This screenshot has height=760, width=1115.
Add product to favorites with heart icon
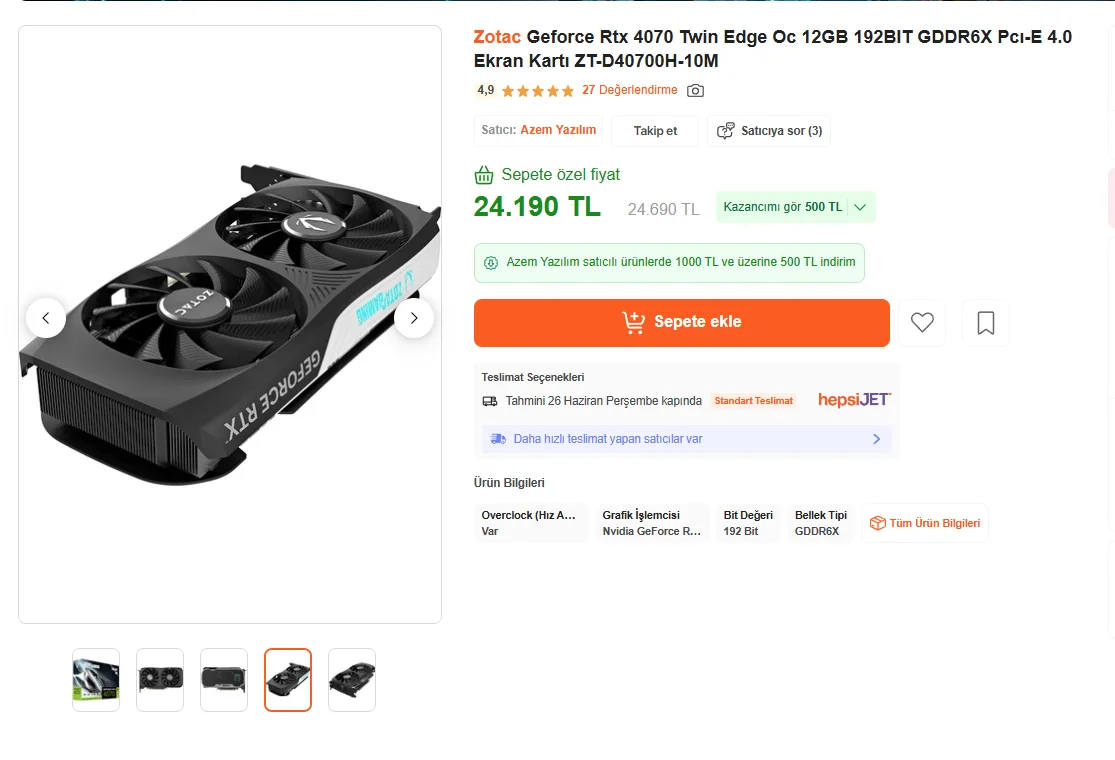click(x=922, y=323)
